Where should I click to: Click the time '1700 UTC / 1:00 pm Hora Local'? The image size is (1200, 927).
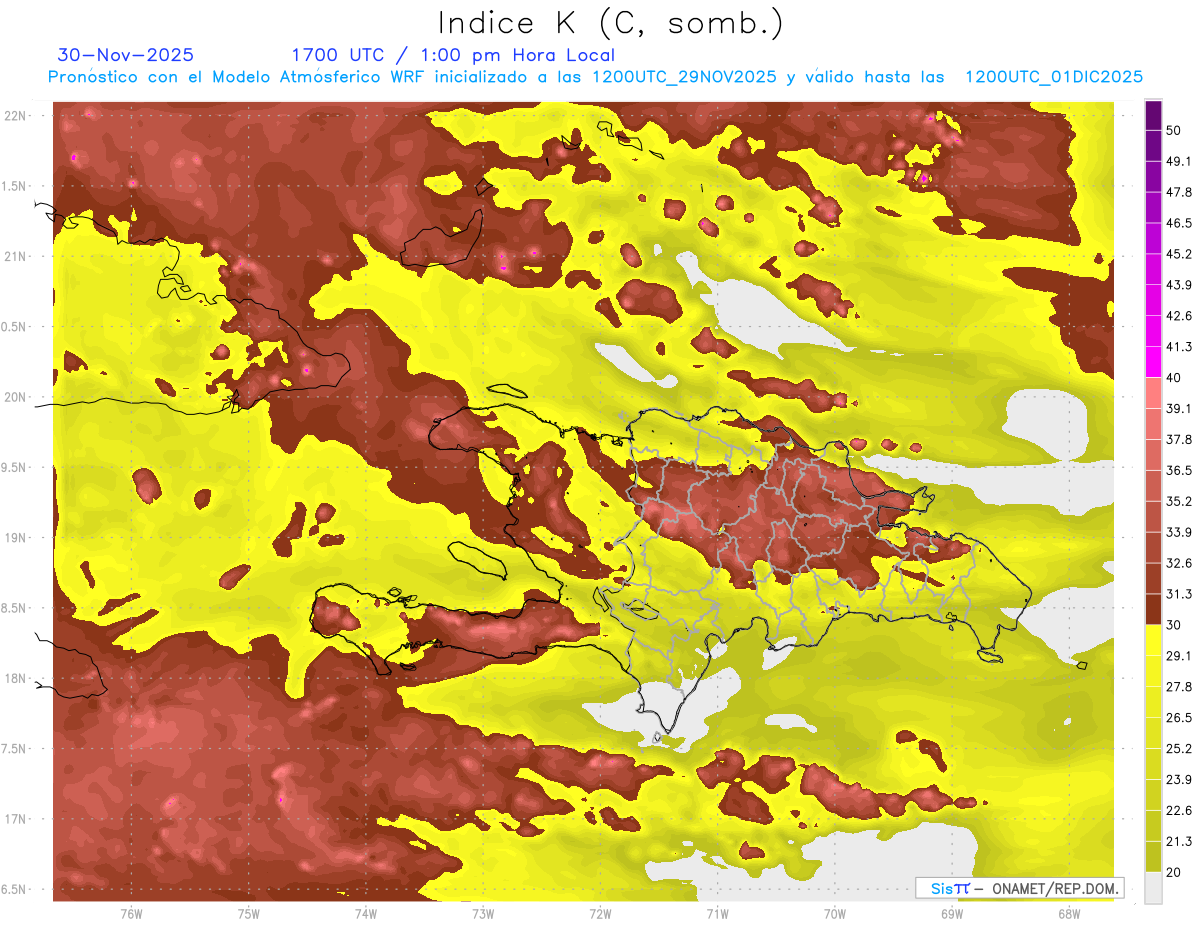coord(453,55)
